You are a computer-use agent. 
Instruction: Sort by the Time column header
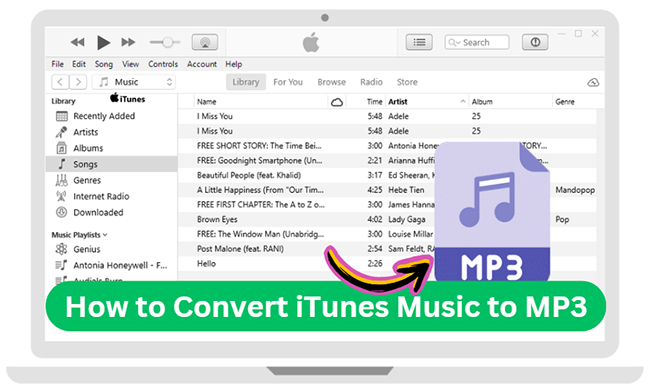[374, 102]
